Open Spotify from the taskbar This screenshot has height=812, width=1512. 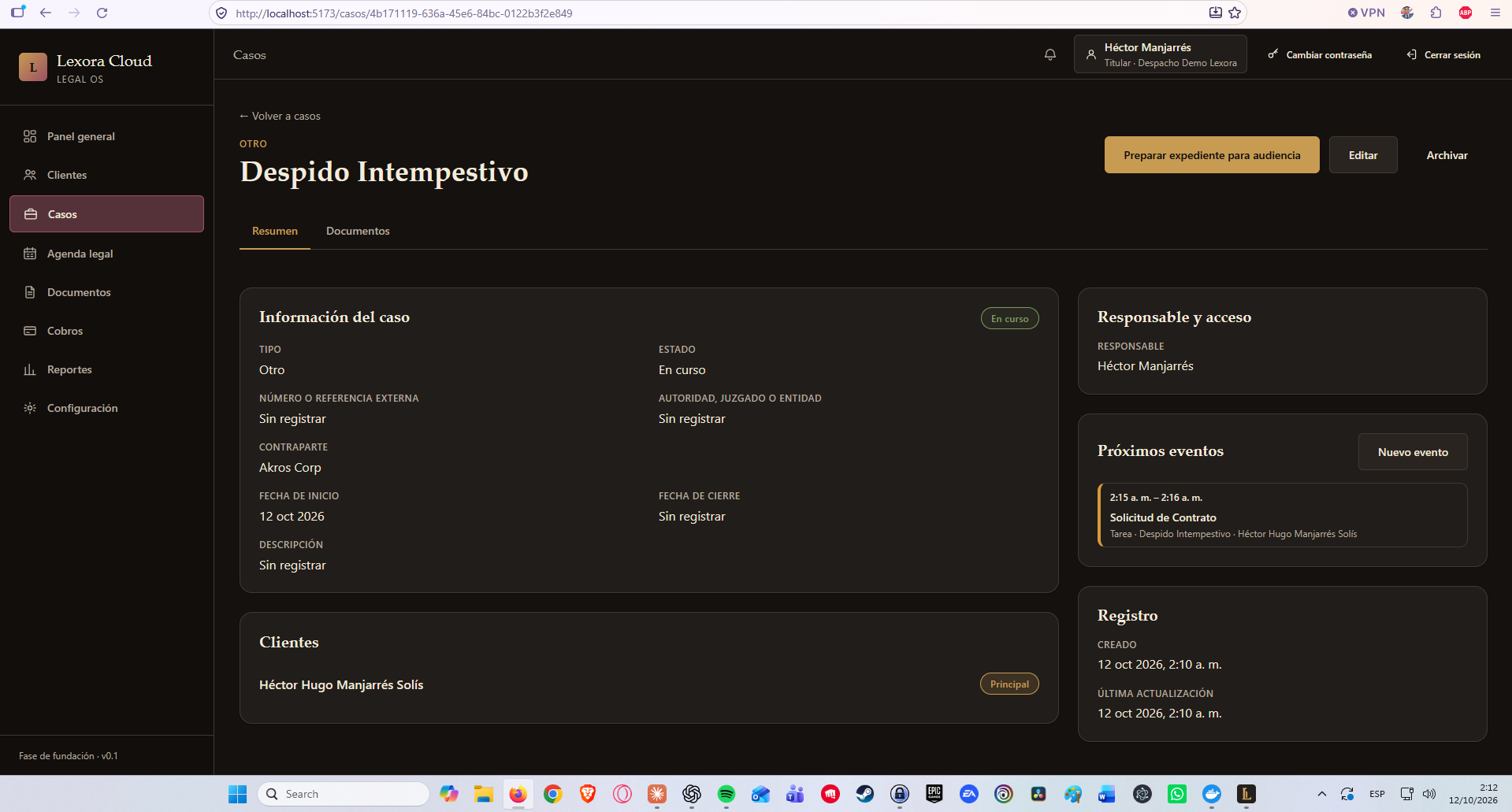coord(726,794)
